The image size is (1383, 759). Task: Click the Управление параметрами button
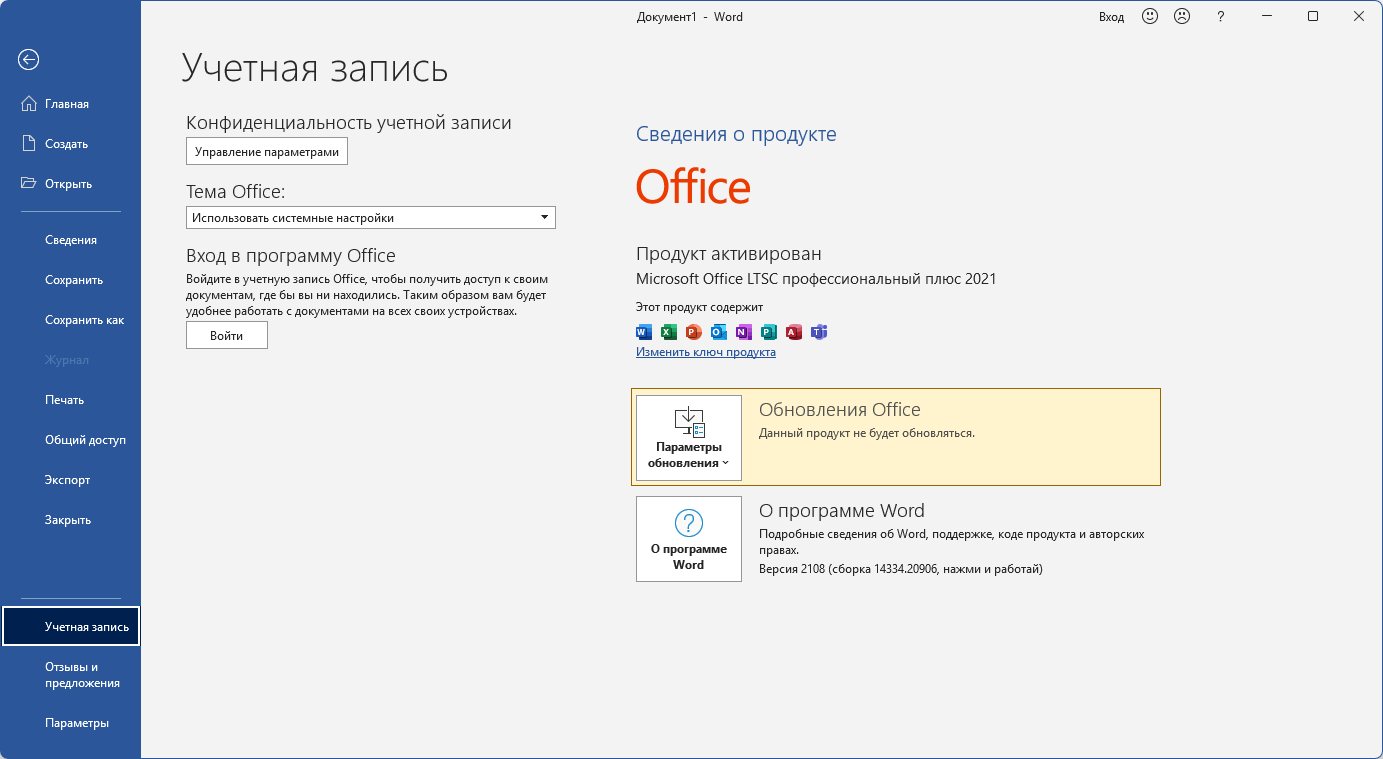tap(267, 152)
